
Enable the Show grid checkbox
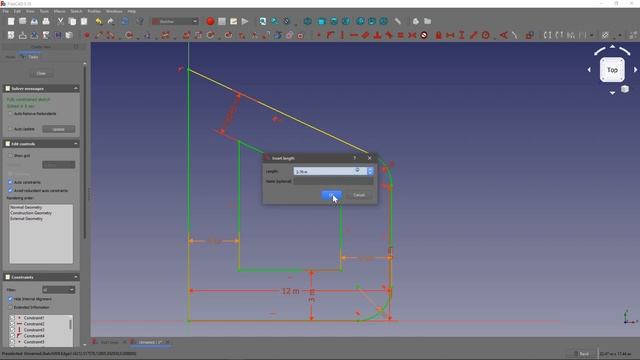[11, 156]
